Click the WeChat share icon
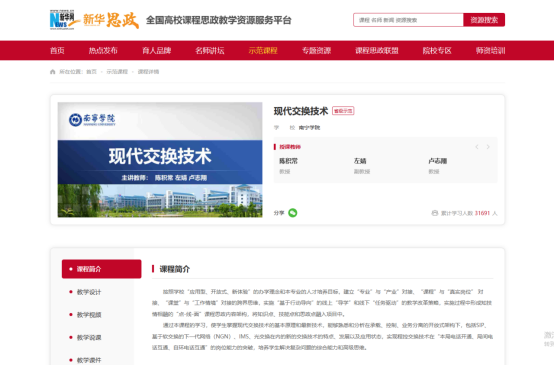The width and height of the screenshot is (554, 365). (x=293, y=213)
